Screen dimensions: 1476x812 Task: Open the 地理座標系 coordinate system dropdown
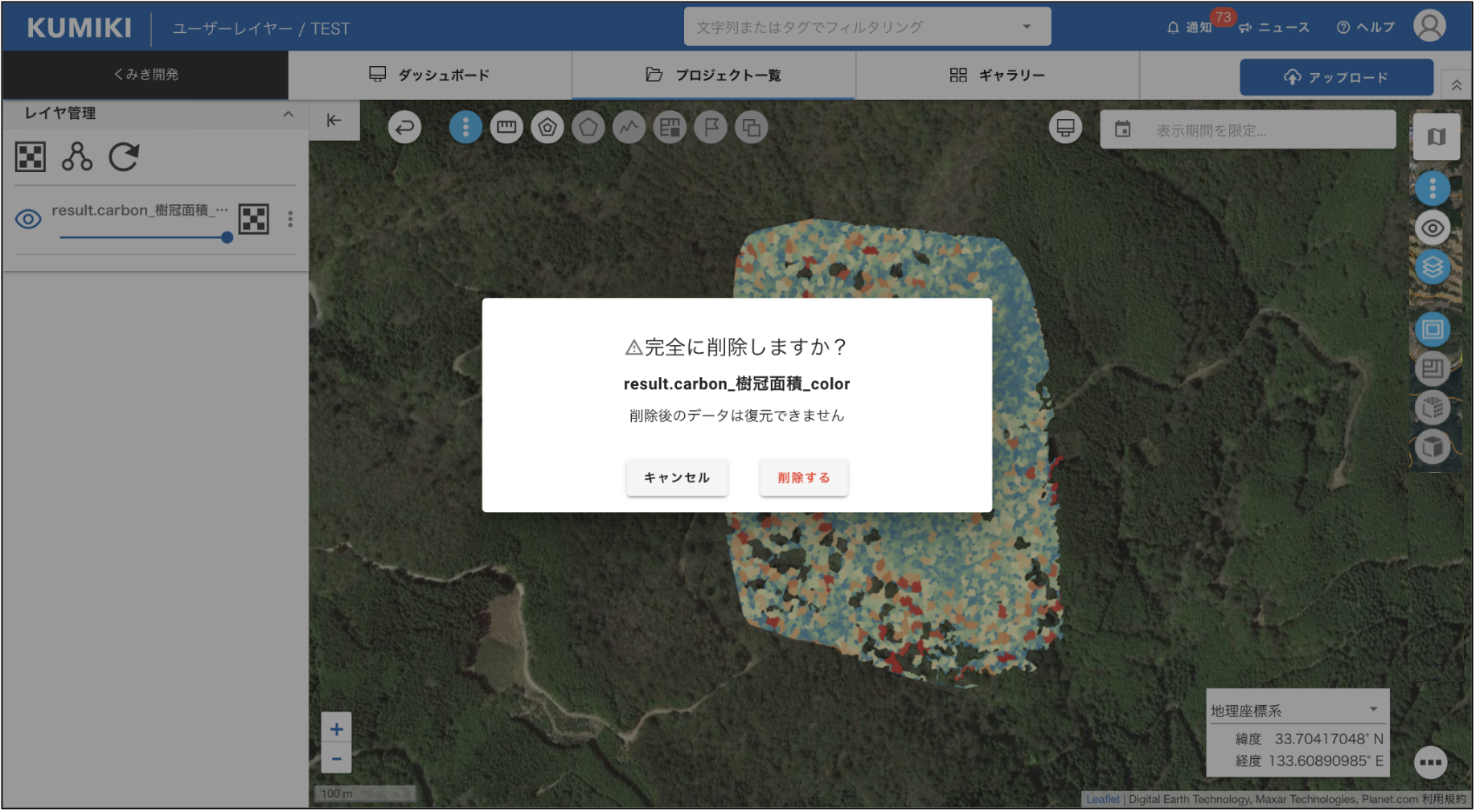click(x=1373, y=710)
